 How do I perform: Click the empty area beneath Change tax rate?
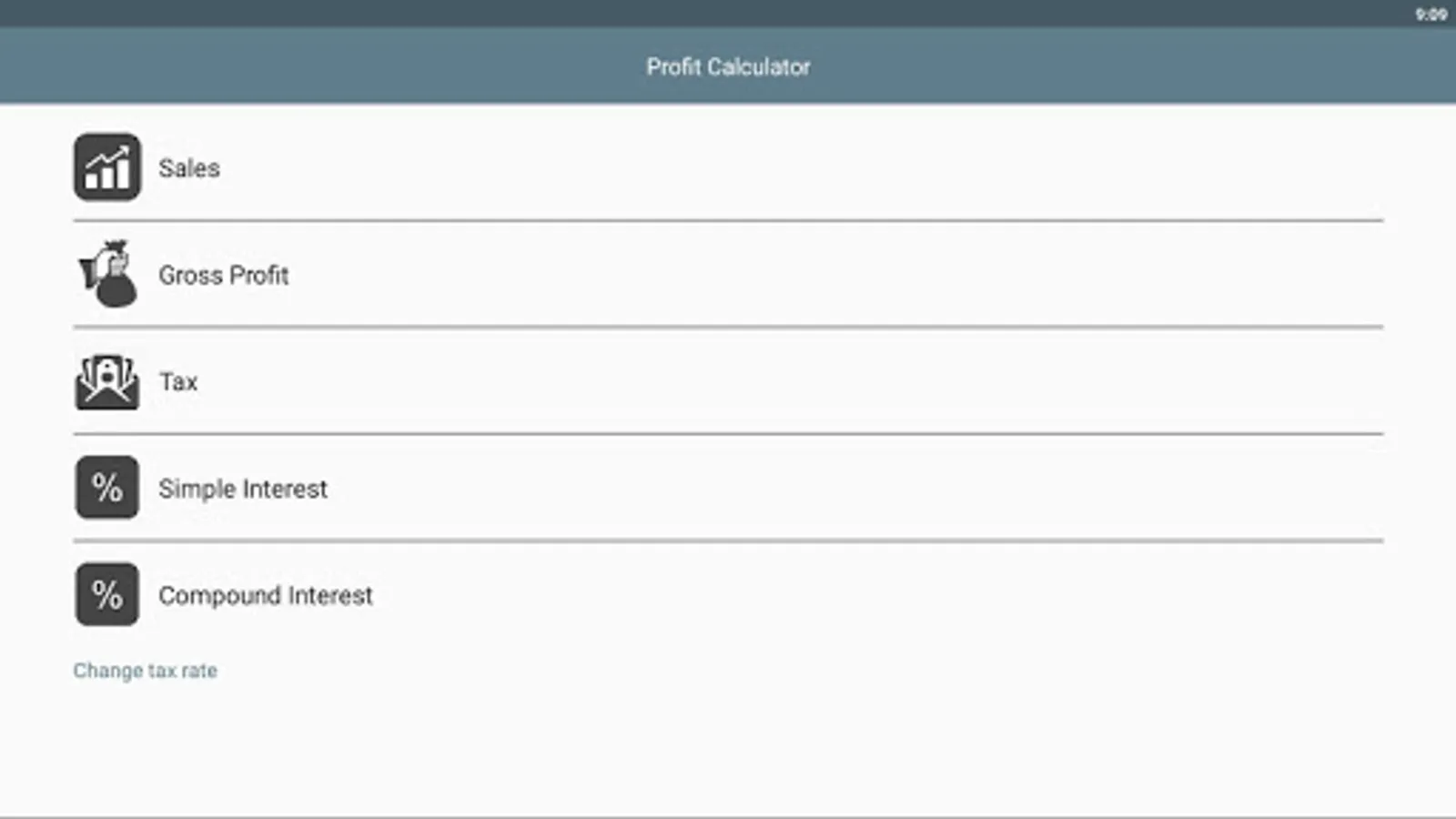pos(728,746)
